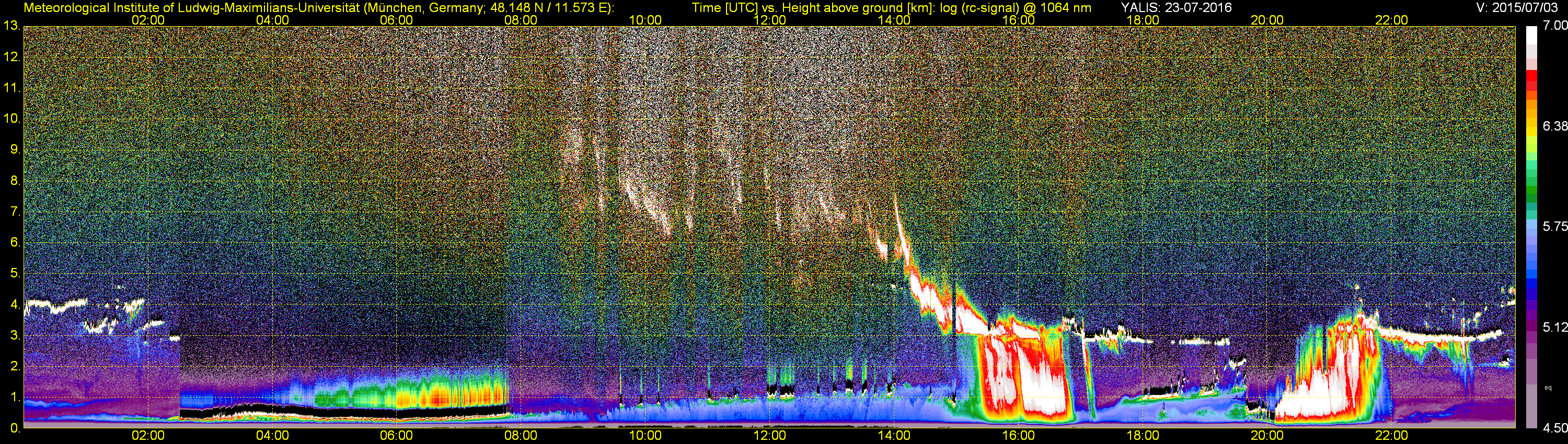Pick the 14:00 label on the top time axis
This screenshot has width=1568, height=444.
894,20
